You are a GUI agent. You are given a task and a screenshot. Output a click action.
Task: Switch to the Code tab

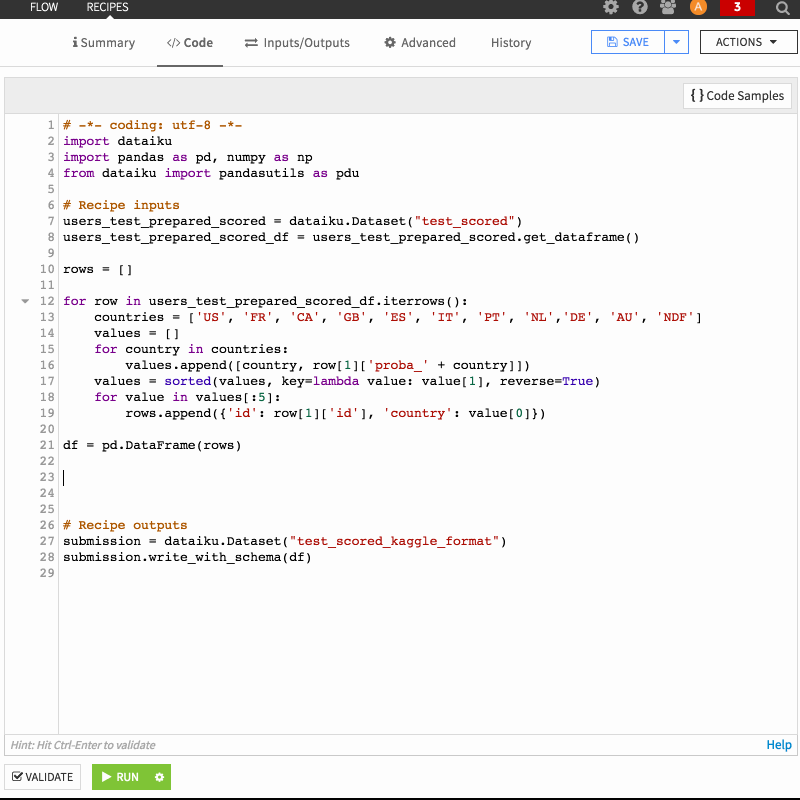[190, 43]
